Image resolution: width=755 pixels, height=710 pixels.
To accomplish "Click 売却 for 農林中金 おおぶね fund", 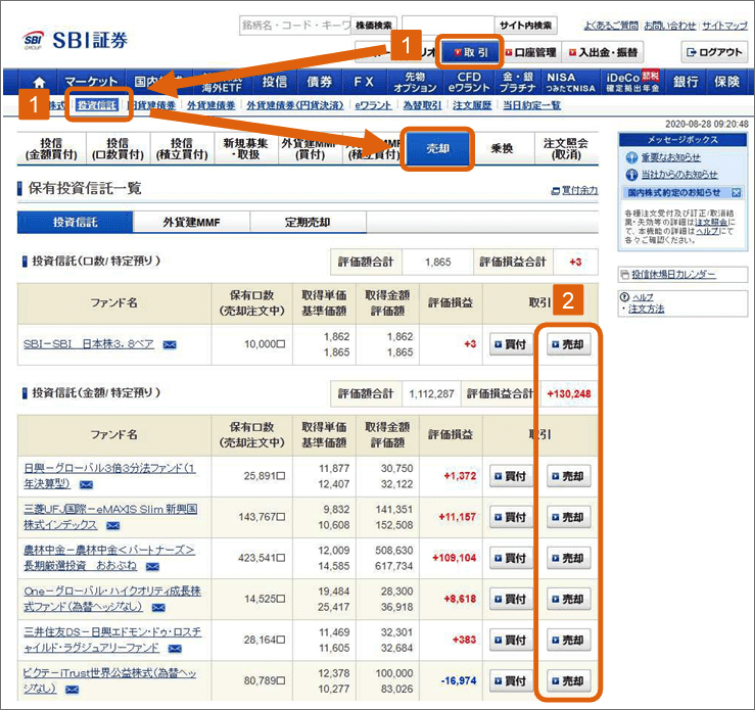I will (568, 558).
